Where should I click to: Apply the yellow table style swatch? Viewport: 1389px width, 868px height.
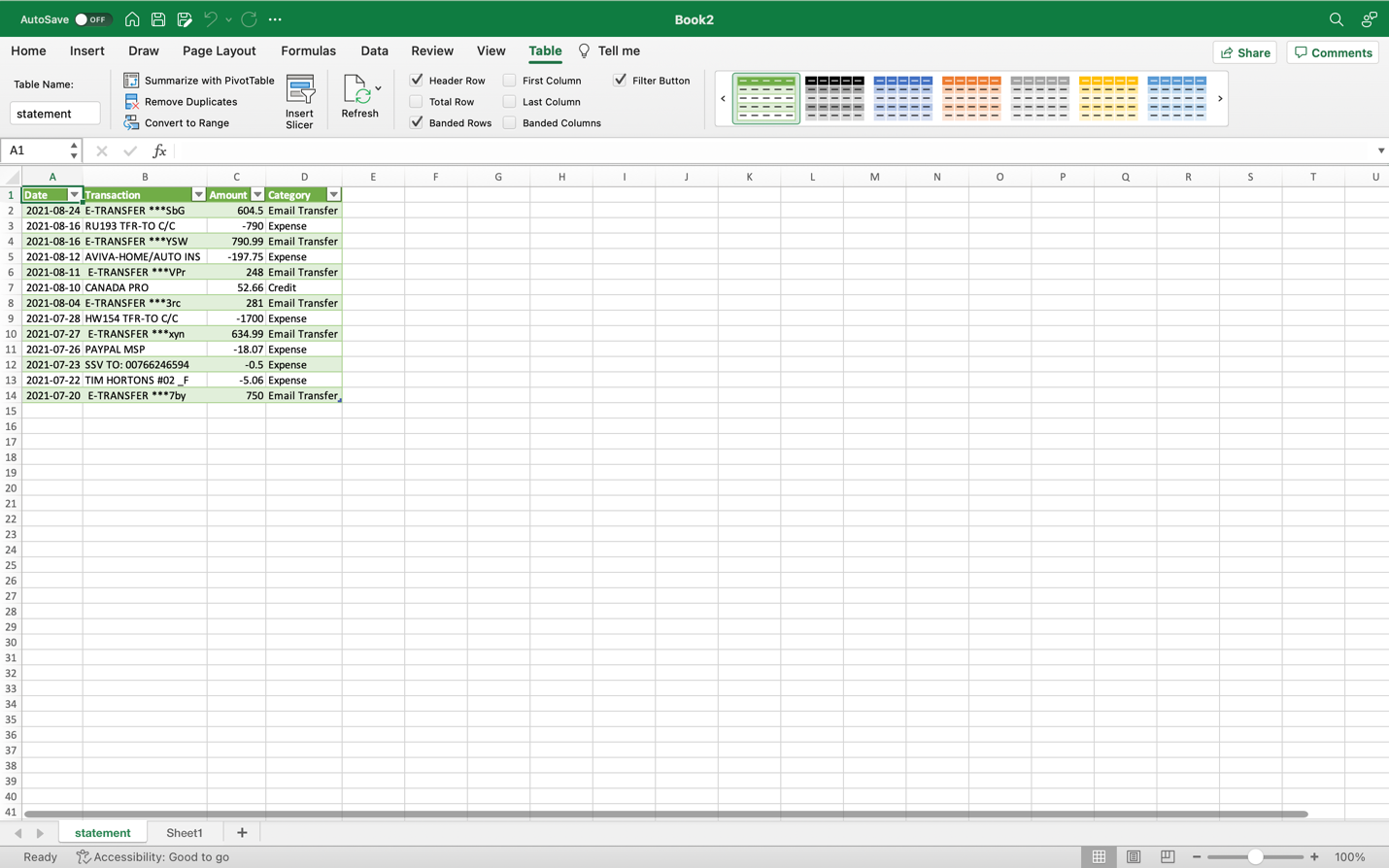(x=1108, y=99)
